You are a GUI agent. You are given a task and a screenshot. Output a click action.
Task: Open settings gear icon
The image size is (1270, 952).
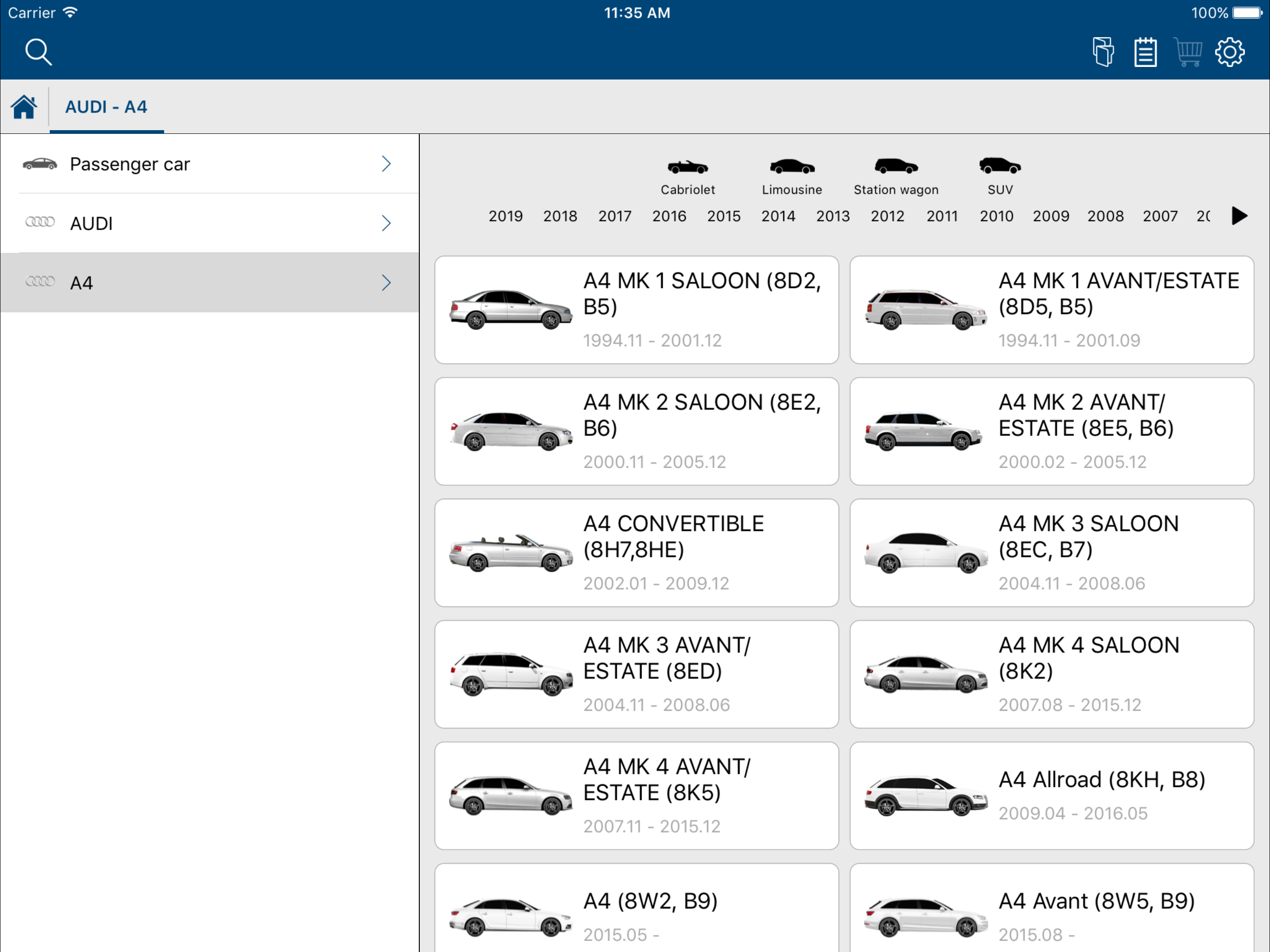[x=1230, y=52]
